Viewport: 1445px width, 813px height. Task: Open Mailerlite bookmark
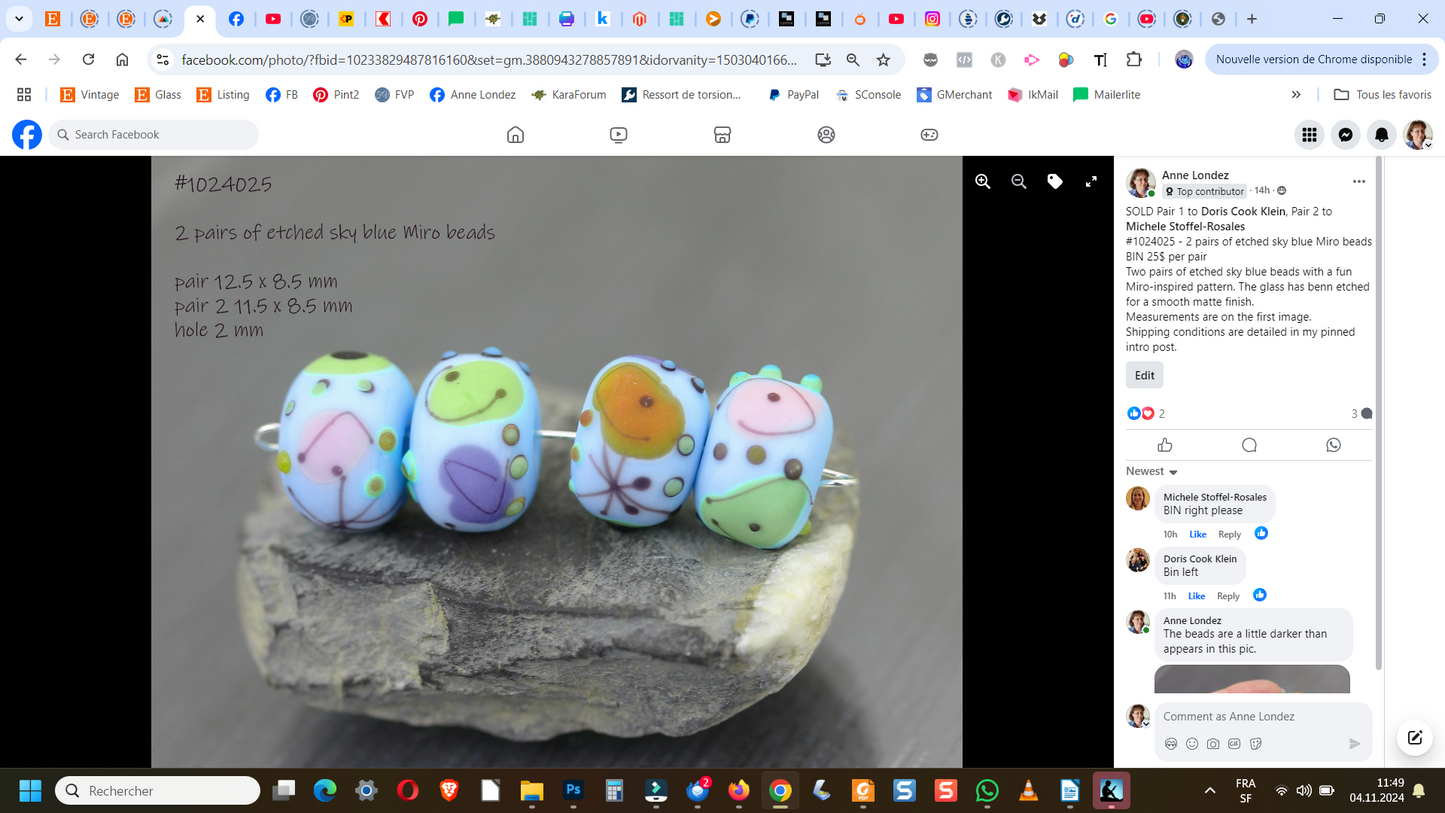point(1106,94)
